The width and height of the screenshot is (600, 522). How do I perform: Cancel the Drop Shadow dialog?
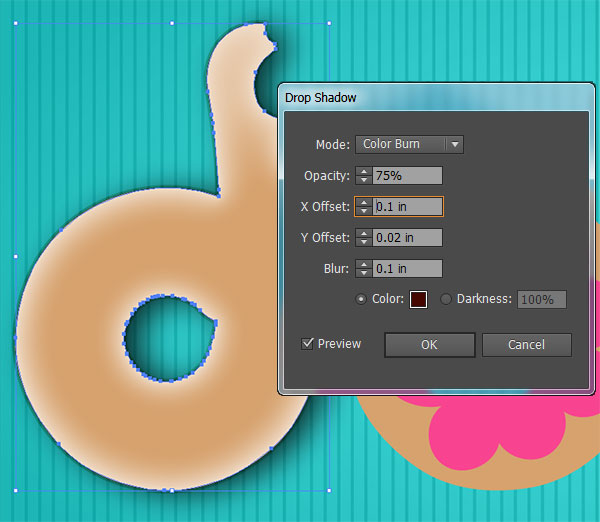click(527, 345)
